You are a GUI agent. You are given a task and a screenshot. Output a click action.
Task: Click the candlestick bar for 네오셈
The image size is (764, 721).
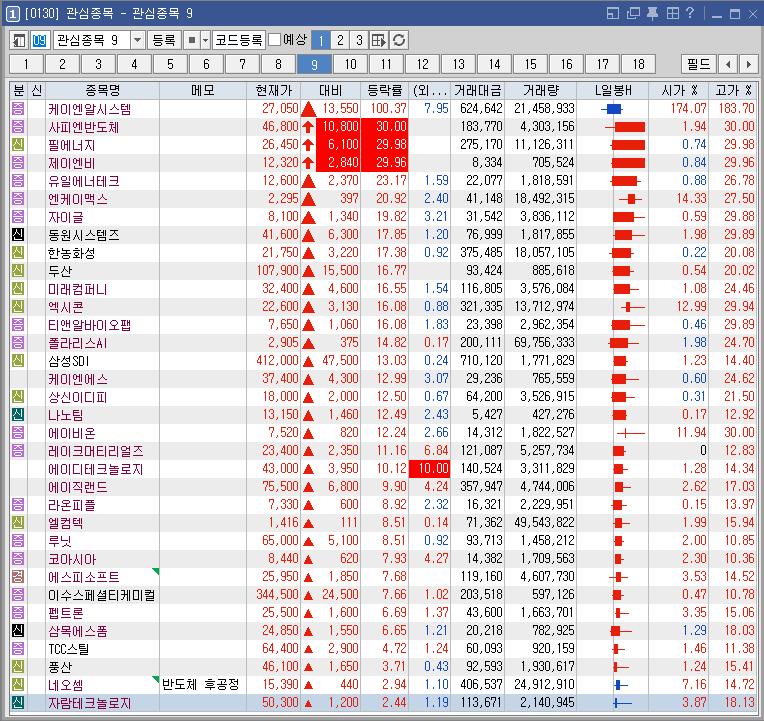(x=620, y=685)
